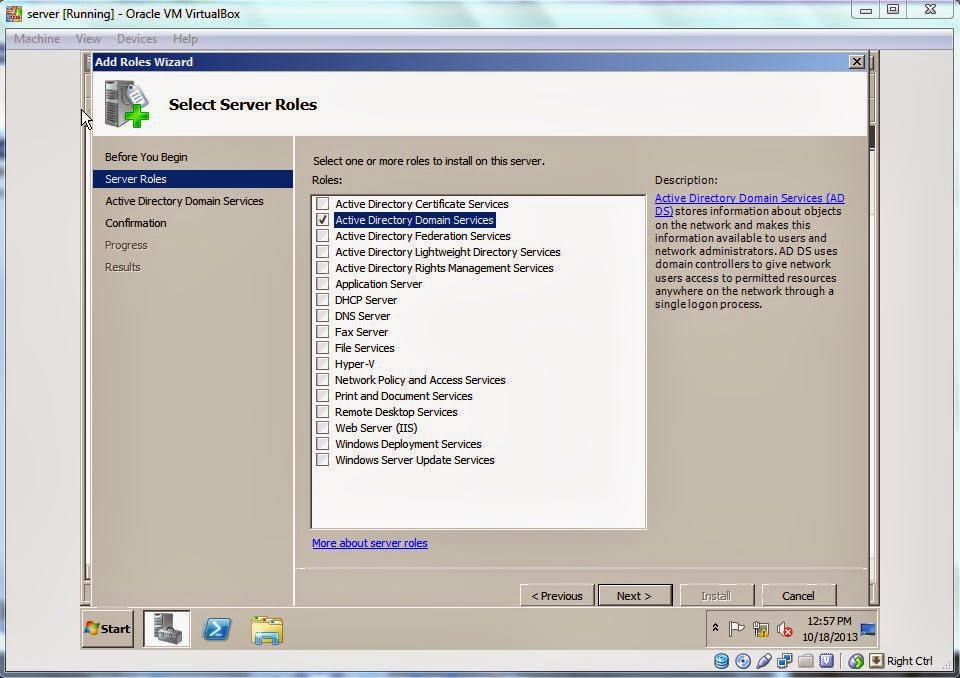Click the VirtualBox virtualization V chip indicator

(827, 661)
